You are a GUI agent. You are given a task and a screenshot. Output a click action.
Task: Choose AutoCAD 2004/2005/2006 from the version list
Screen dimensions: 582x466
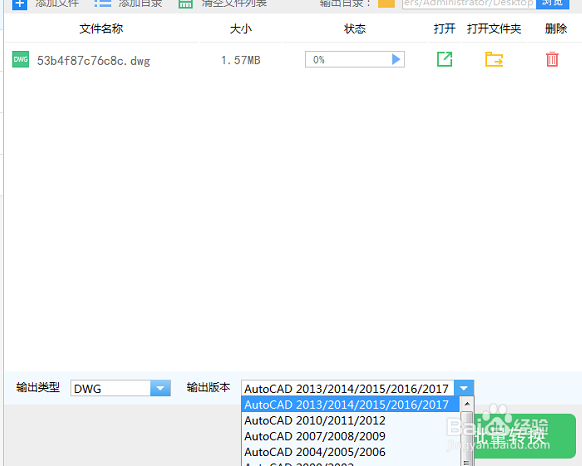pyautogui.click(x=351, y=452)
